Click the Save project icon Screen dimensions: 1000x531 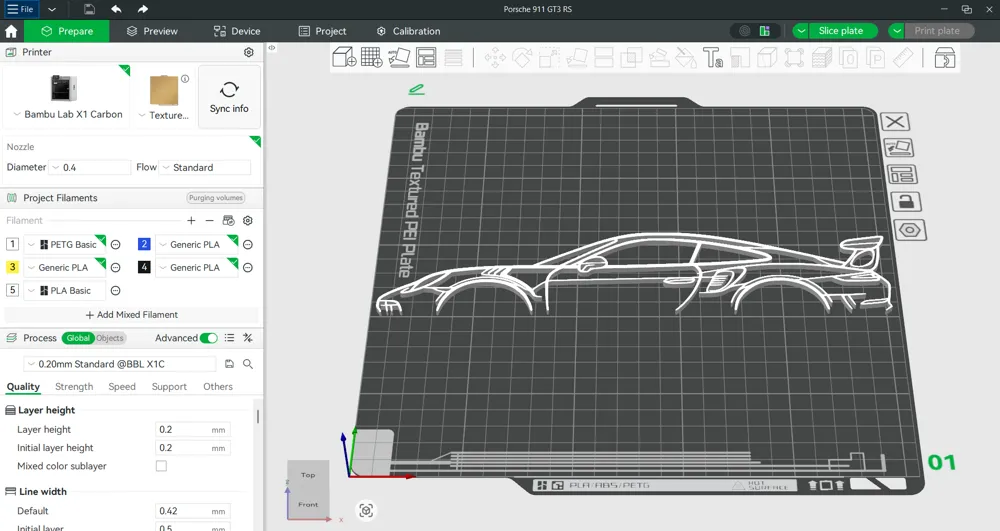89,9
